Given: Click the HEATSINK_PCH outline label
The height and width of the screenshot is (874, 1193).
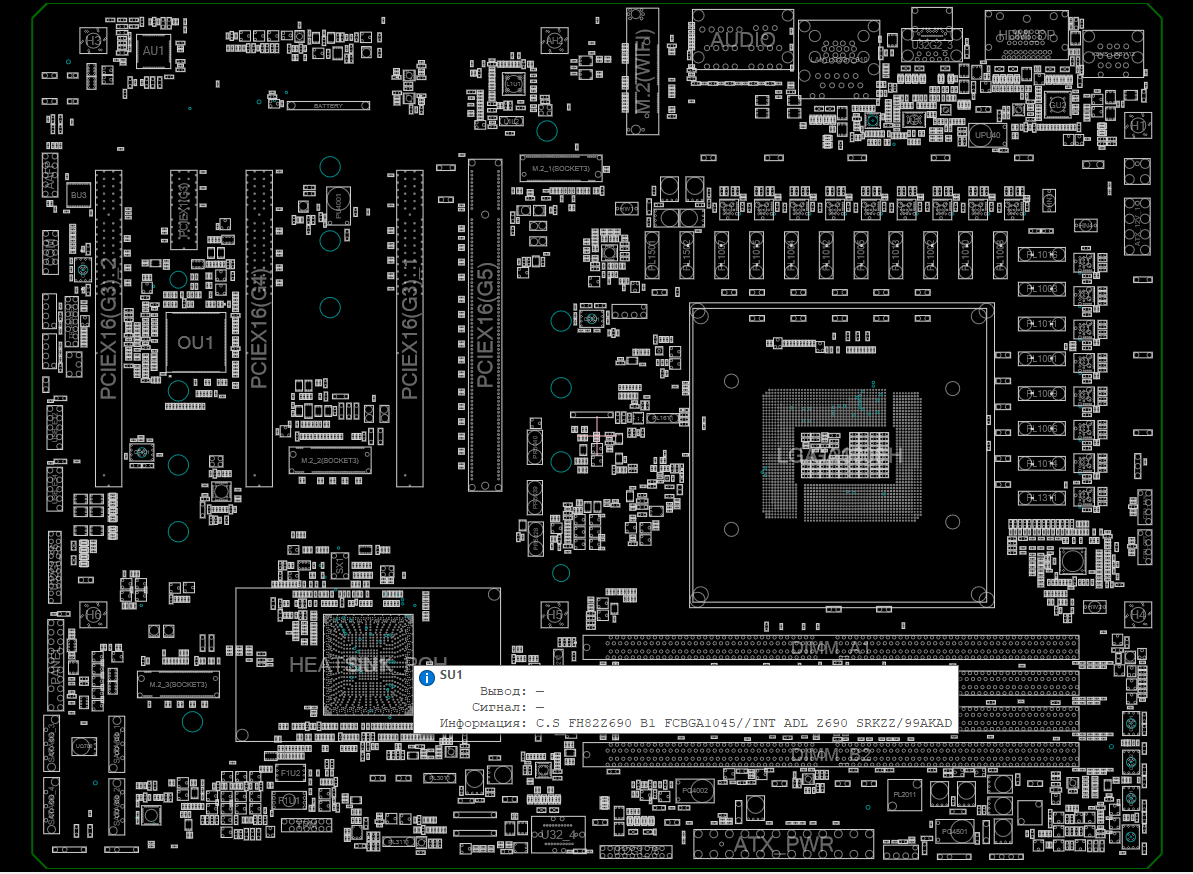Looking at the screenshot, I should pyautogui.click(x=368, y=665).
